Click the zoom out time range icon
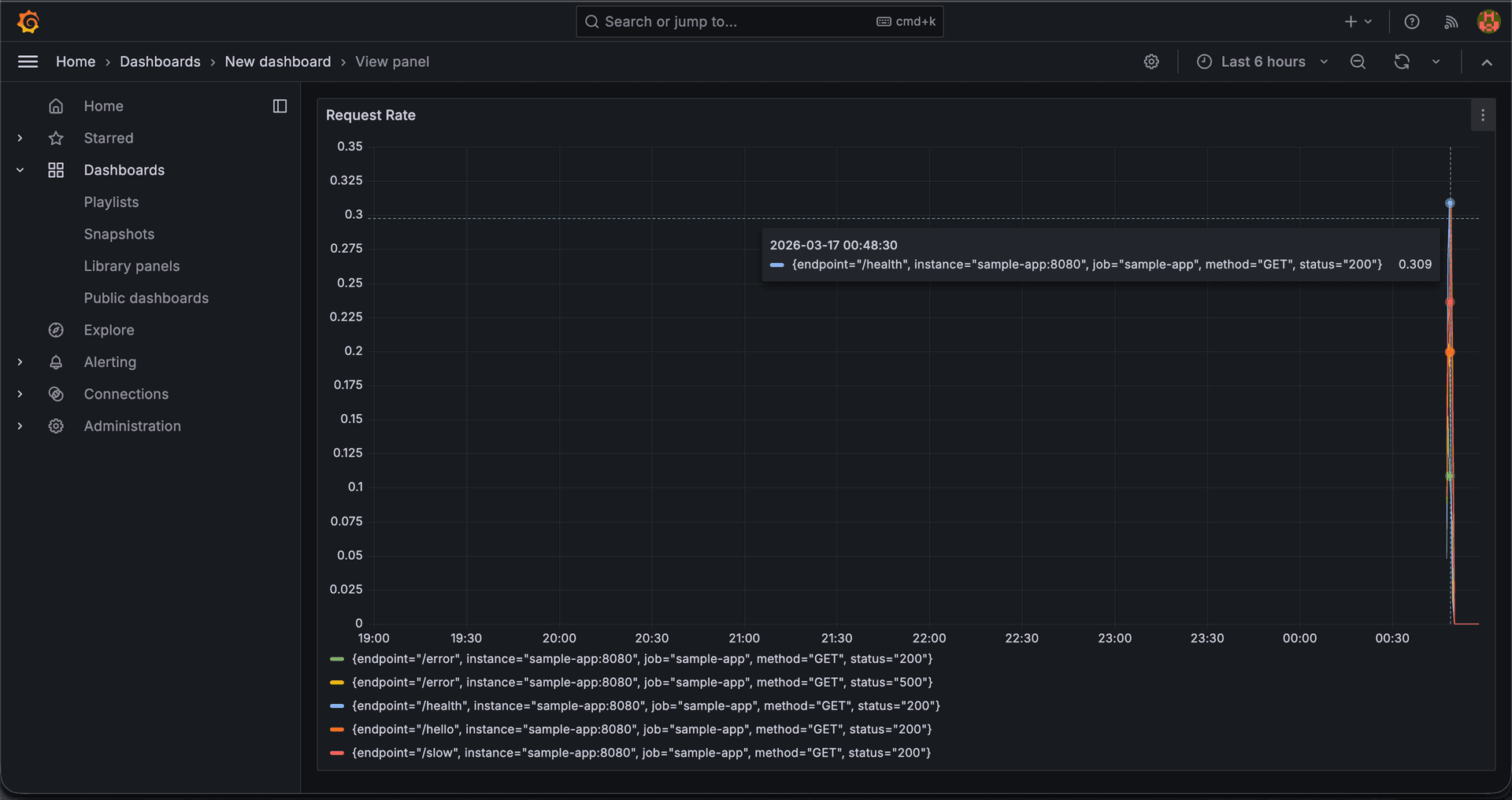The image size is (1512, 800). 1358,61
